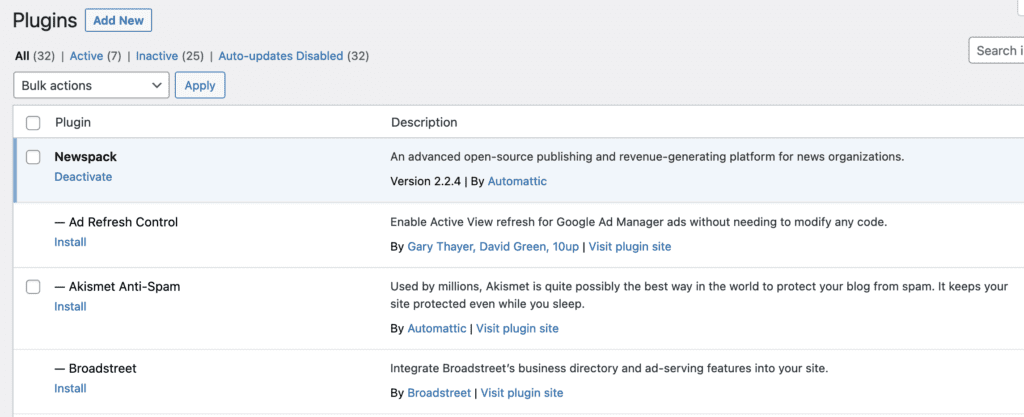Filter plugins by Active

click(86, 56)
